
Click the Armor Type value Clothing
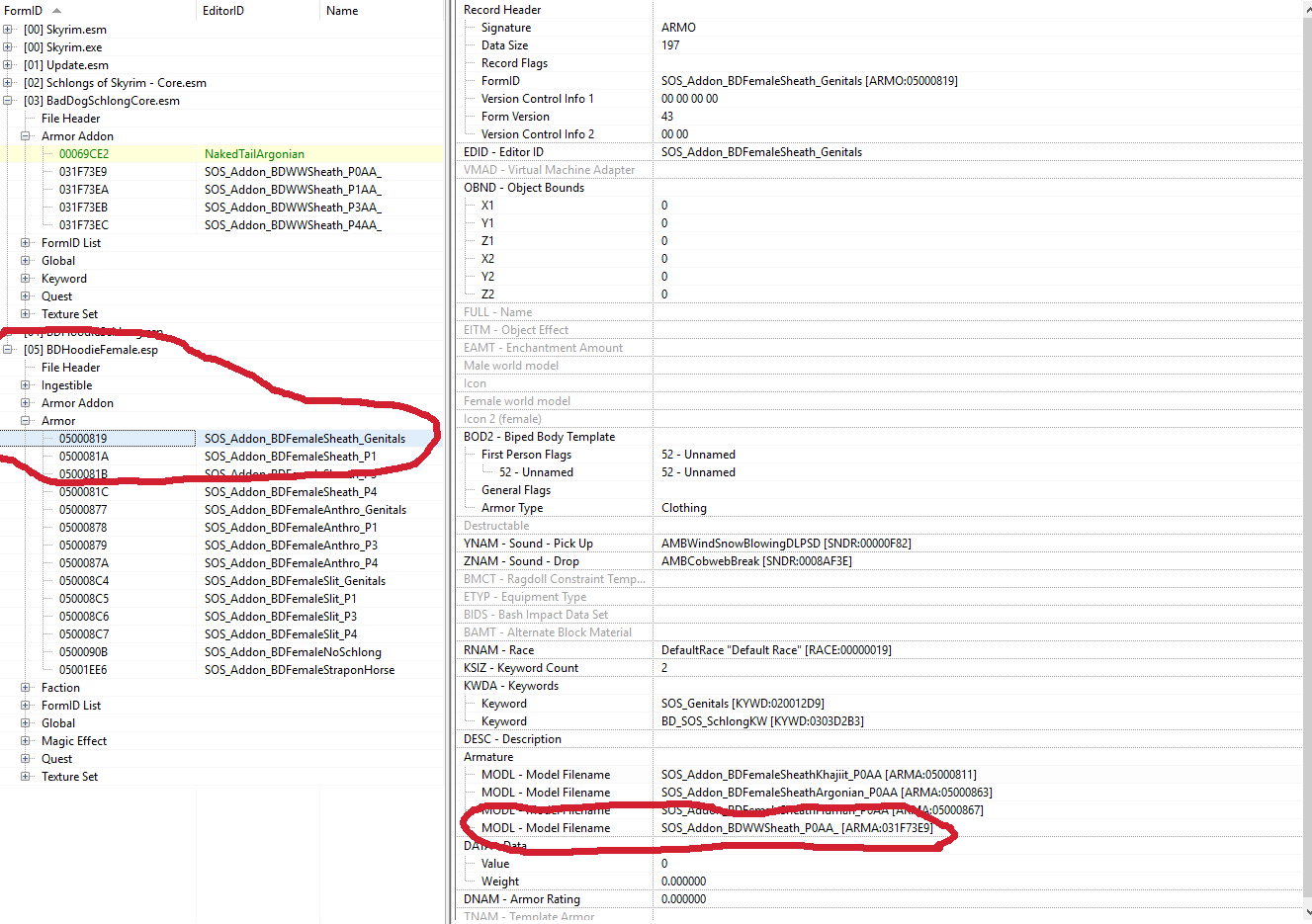[684, 508]
